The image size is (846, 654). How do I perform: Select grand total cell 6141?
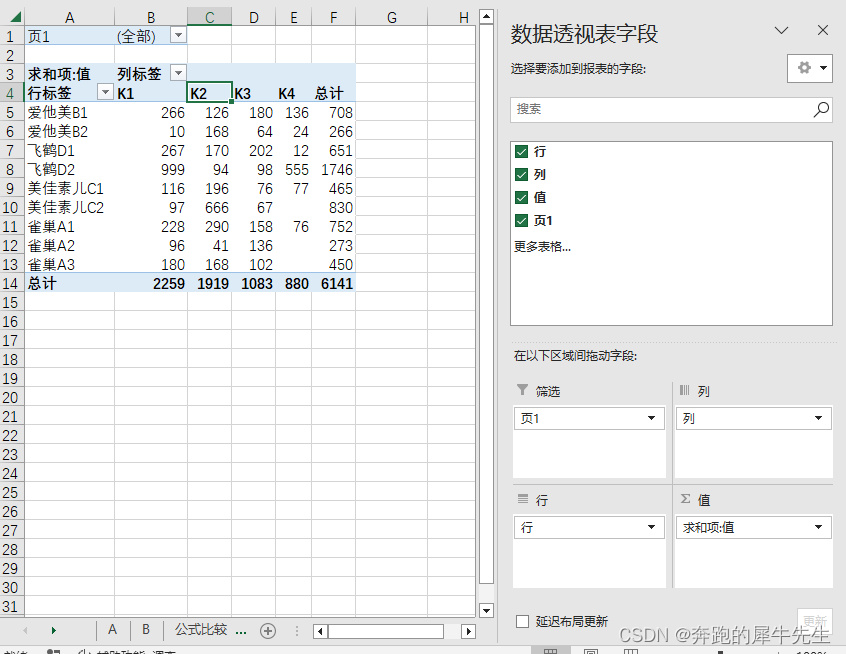(333, 283)
